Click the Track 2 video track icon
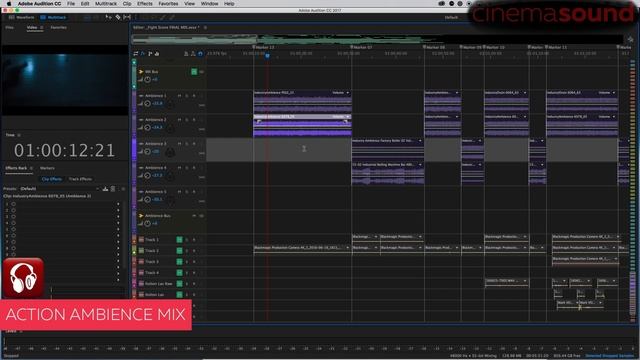This screenshot has width=640, height=360. pyautogui.click(x=141, y=251)
